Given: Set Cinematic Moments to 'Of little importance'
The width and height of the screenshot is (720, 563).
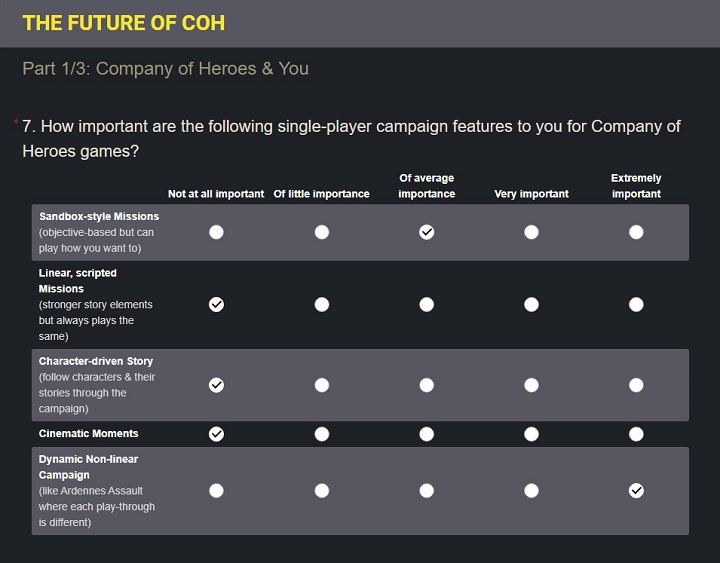Looking at the screenshot, I should pyautogui.click(x=322, y=434).
